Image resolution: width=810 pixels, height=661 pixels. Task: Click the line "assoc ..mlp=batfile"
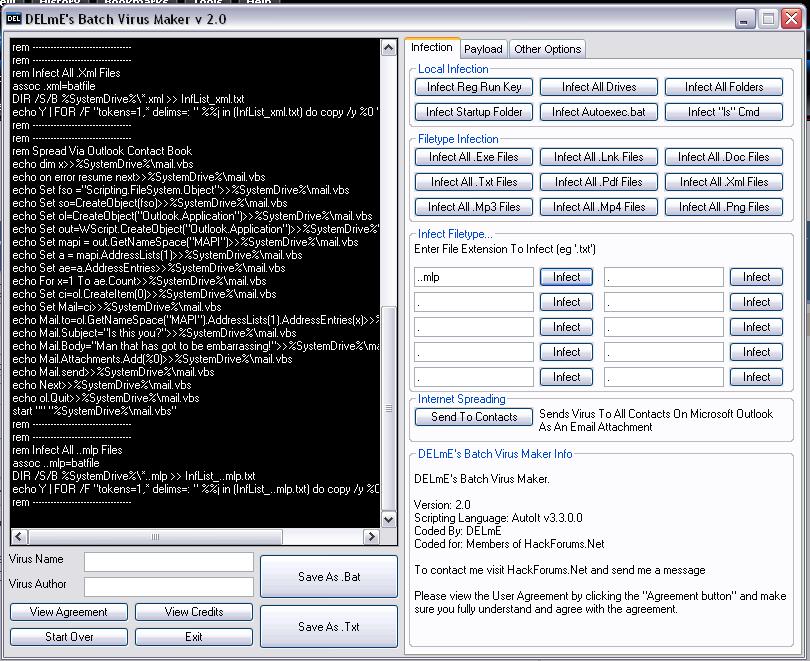coord(56,463)
